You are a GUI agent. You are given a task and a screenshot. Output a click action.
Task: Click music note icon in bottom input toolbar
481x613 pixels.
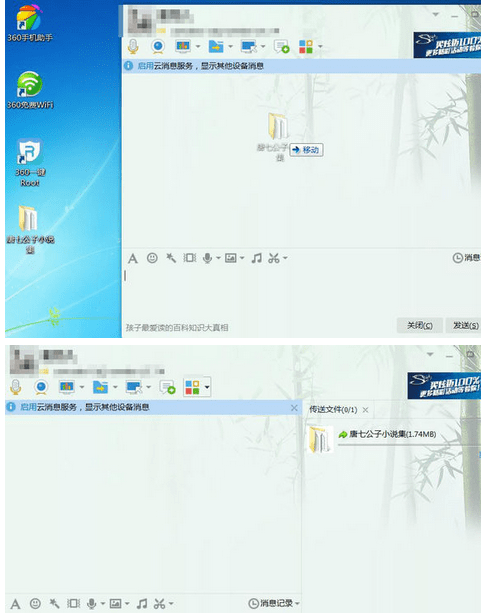pyautogui.click(x=142, y=604)
